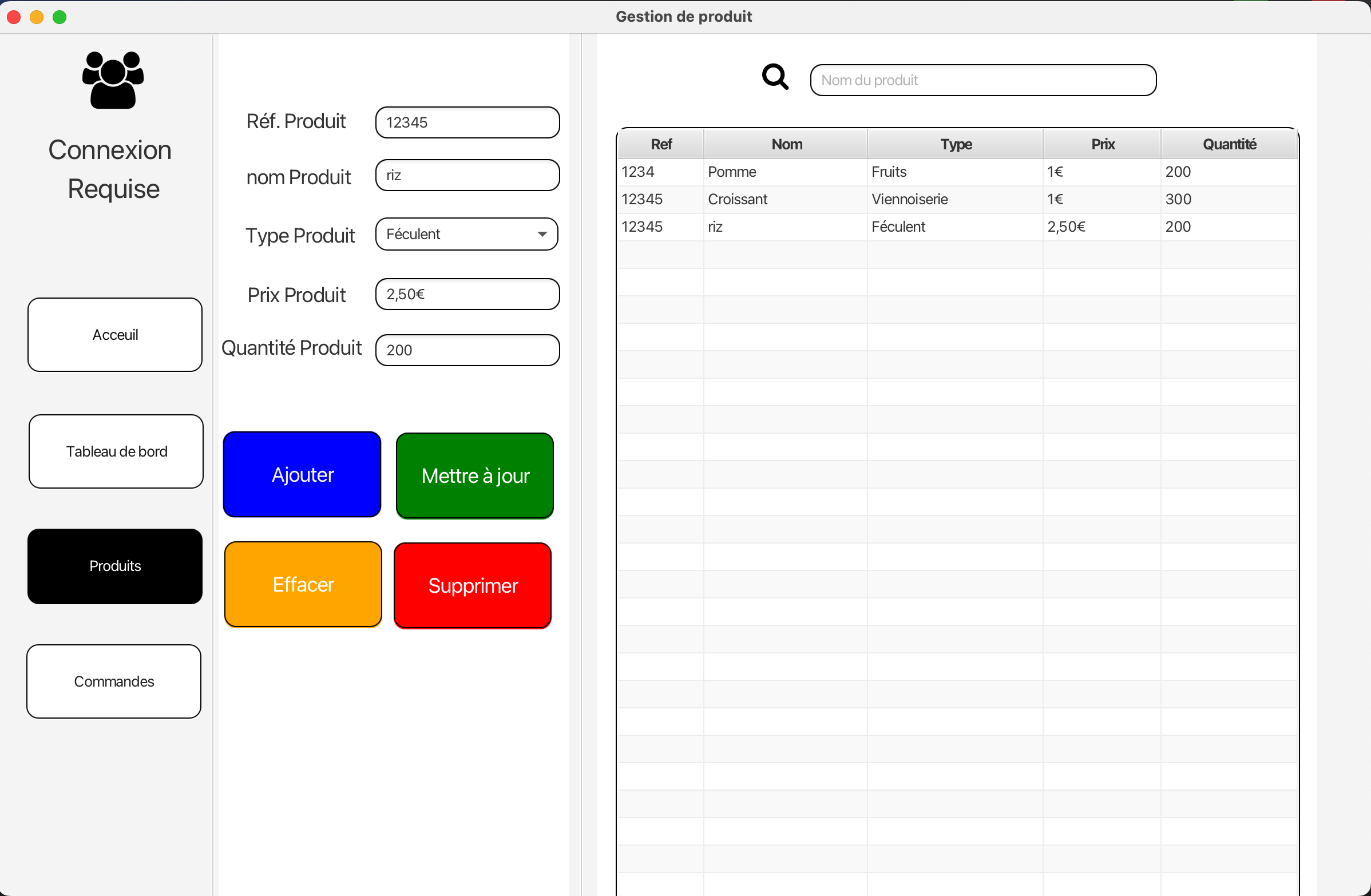Click the Nom du produit search field
This screenshot has height=896, width=1371.
[x=983, y=80]
